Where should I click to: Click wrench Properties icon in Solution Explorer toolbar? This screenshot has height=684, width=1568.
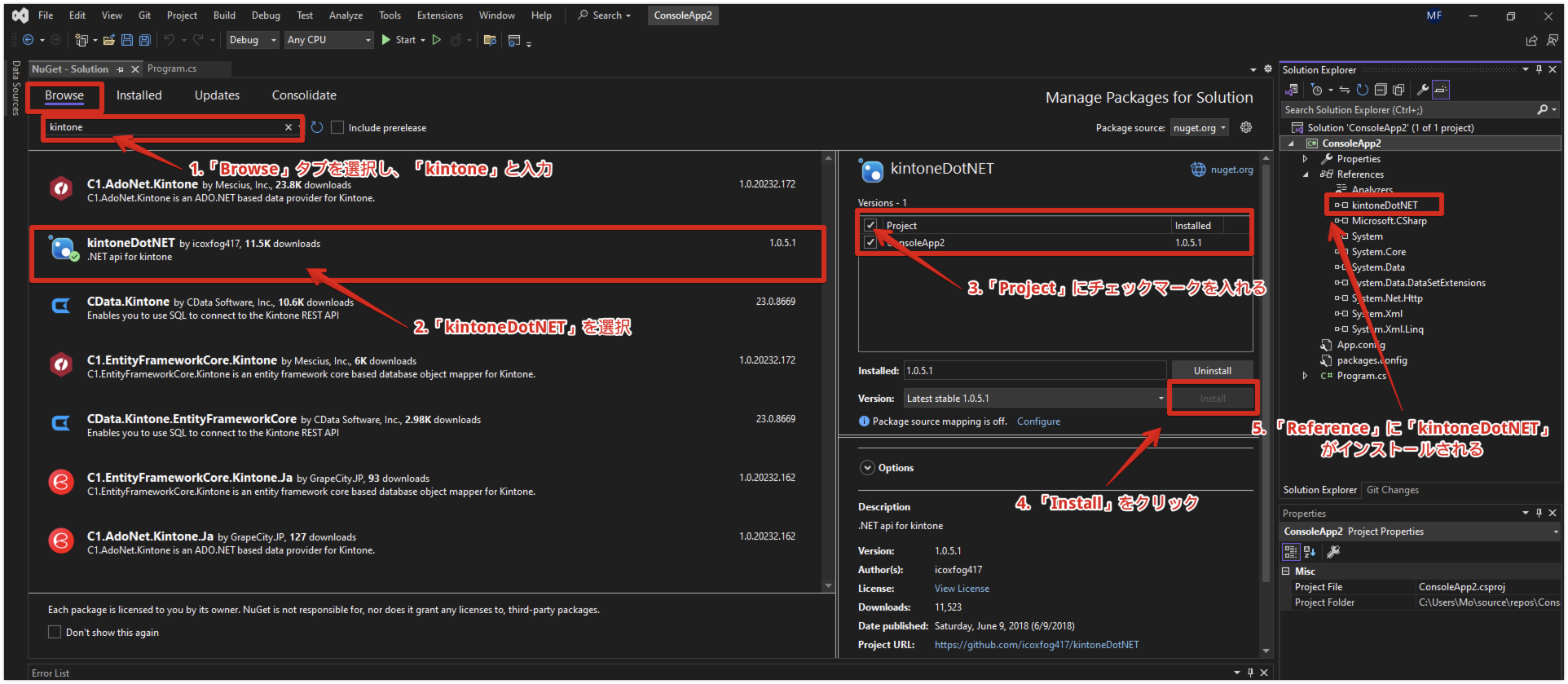pyautogui.click(x=1423, y=90)
